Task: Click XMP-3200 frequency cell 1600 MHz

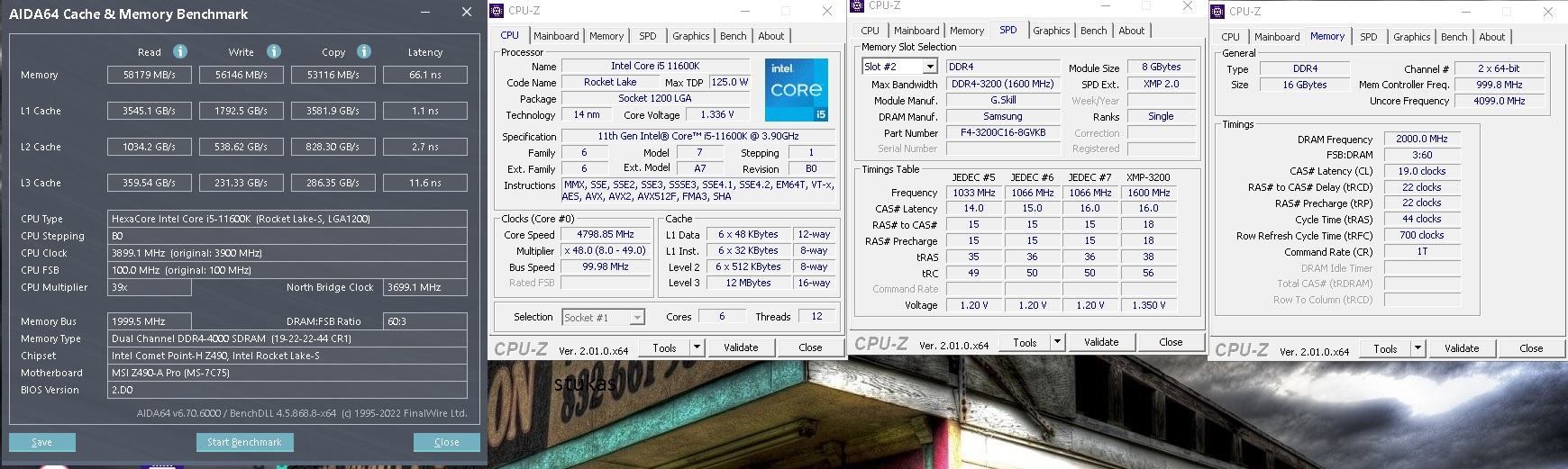Action: (x=1149, y=193)
